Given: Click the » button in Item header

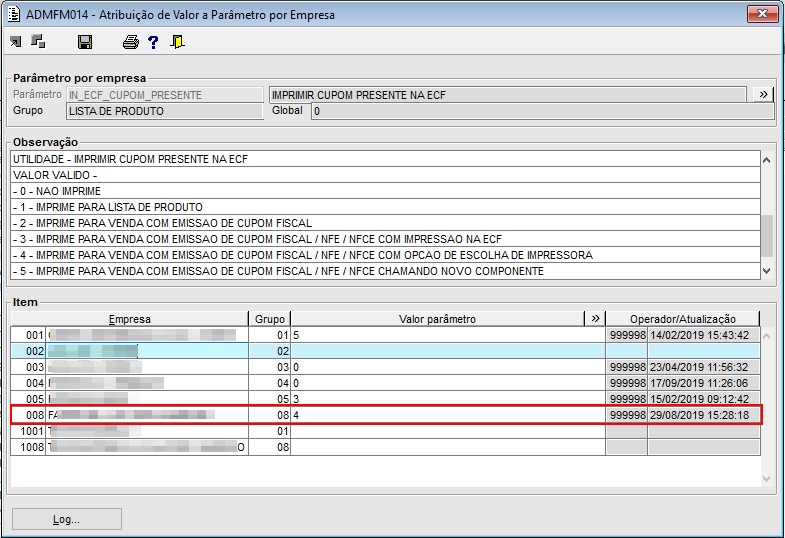Looking at the screenshot, I should 595,318.
